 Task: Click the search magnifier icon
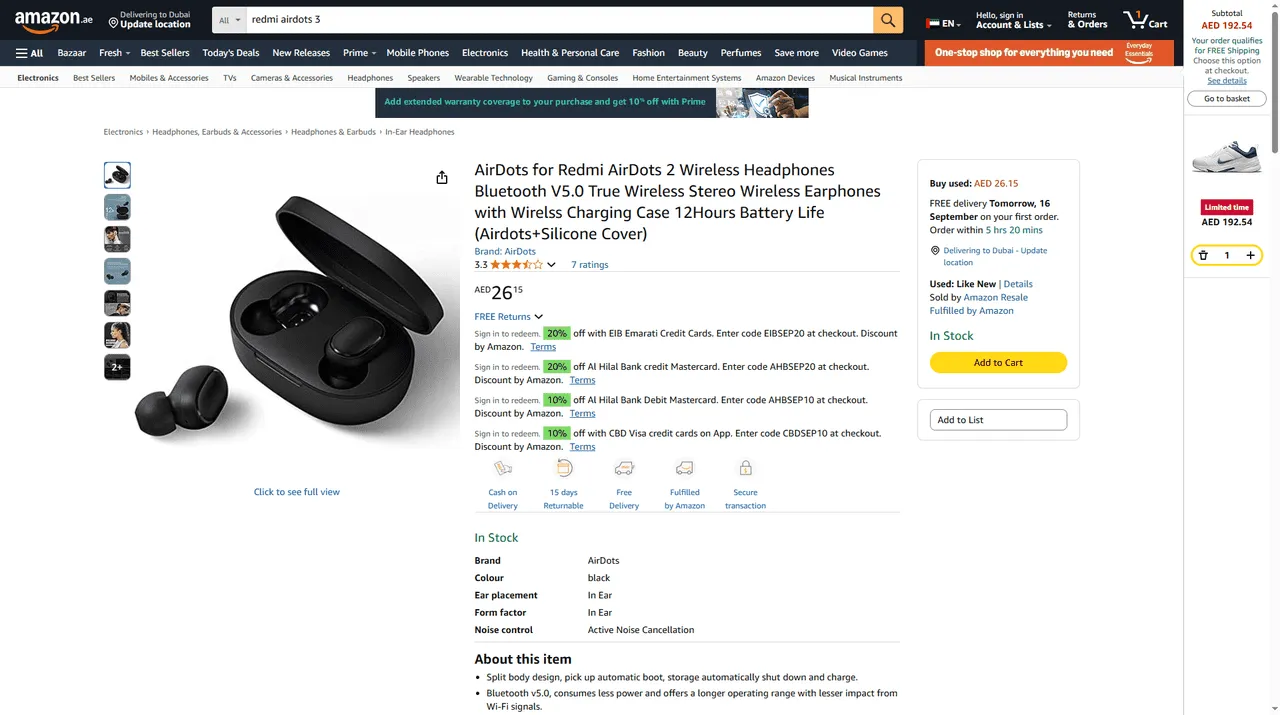pyautogui.click(x=886, y=19)
